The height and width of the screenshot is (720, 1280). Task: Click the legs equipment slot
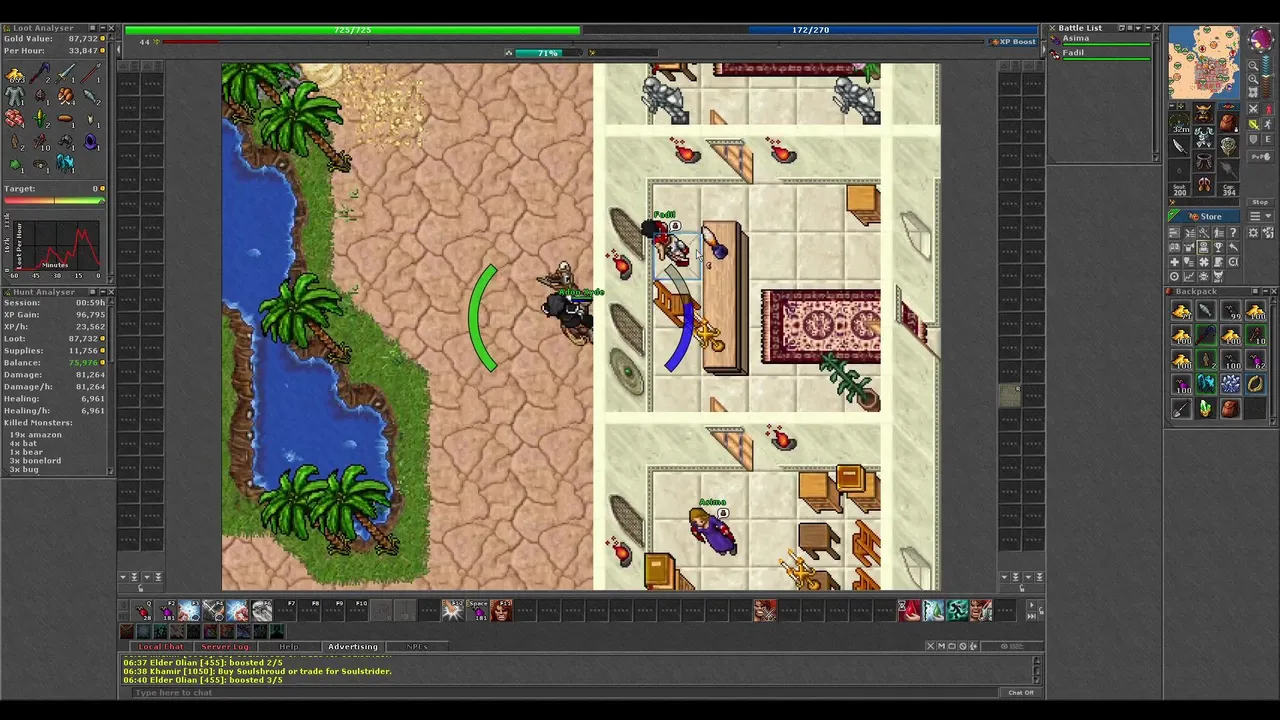click(x=1205, y=161)
